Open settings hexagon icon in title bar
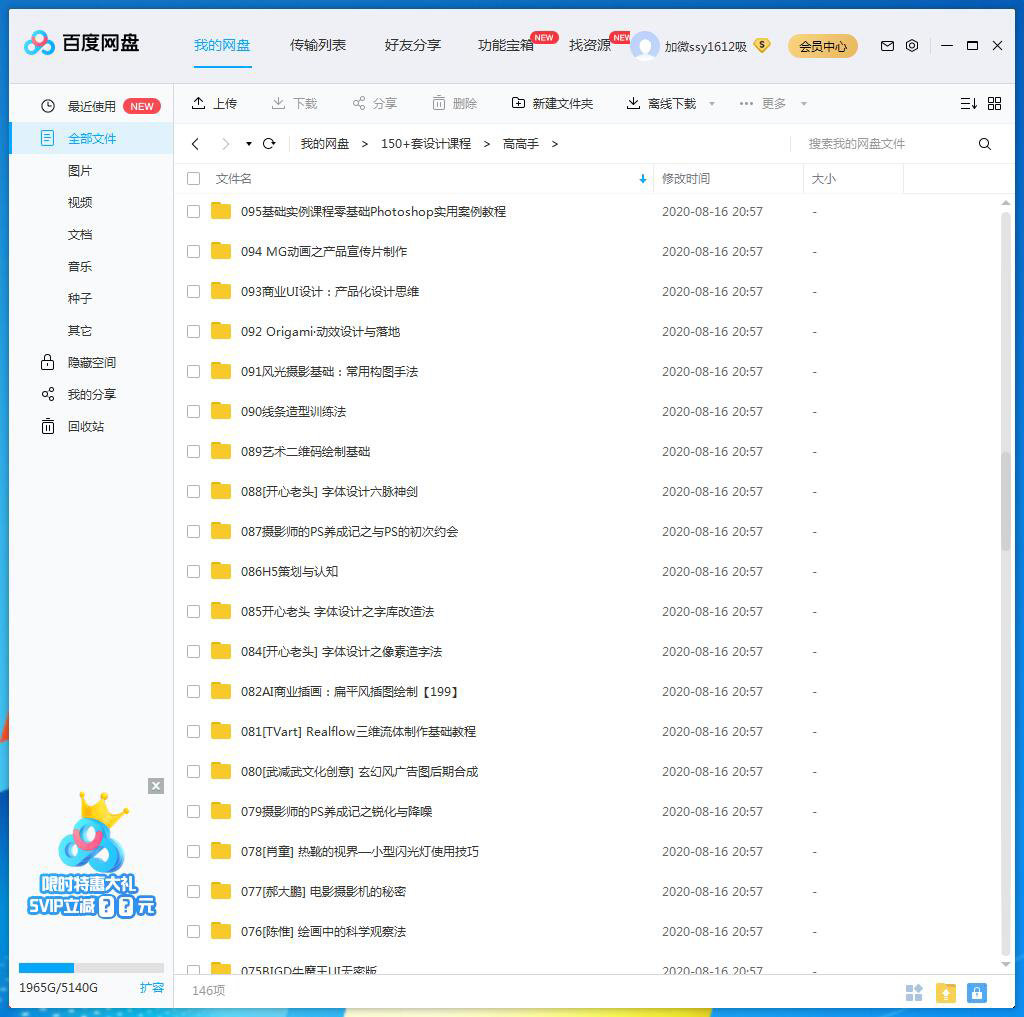Image resolution: width=1024 pixels, height=1017 pixels. point(912,46)
